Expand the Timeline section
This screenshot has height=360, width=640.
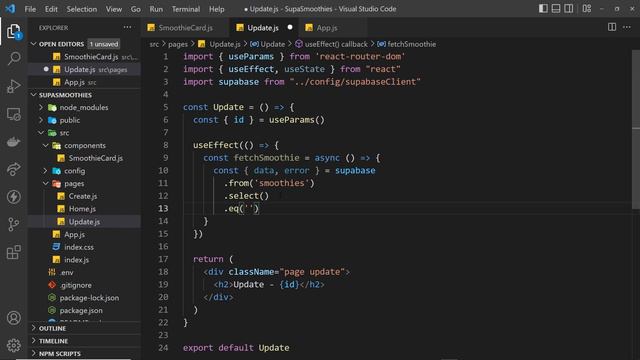85,341
